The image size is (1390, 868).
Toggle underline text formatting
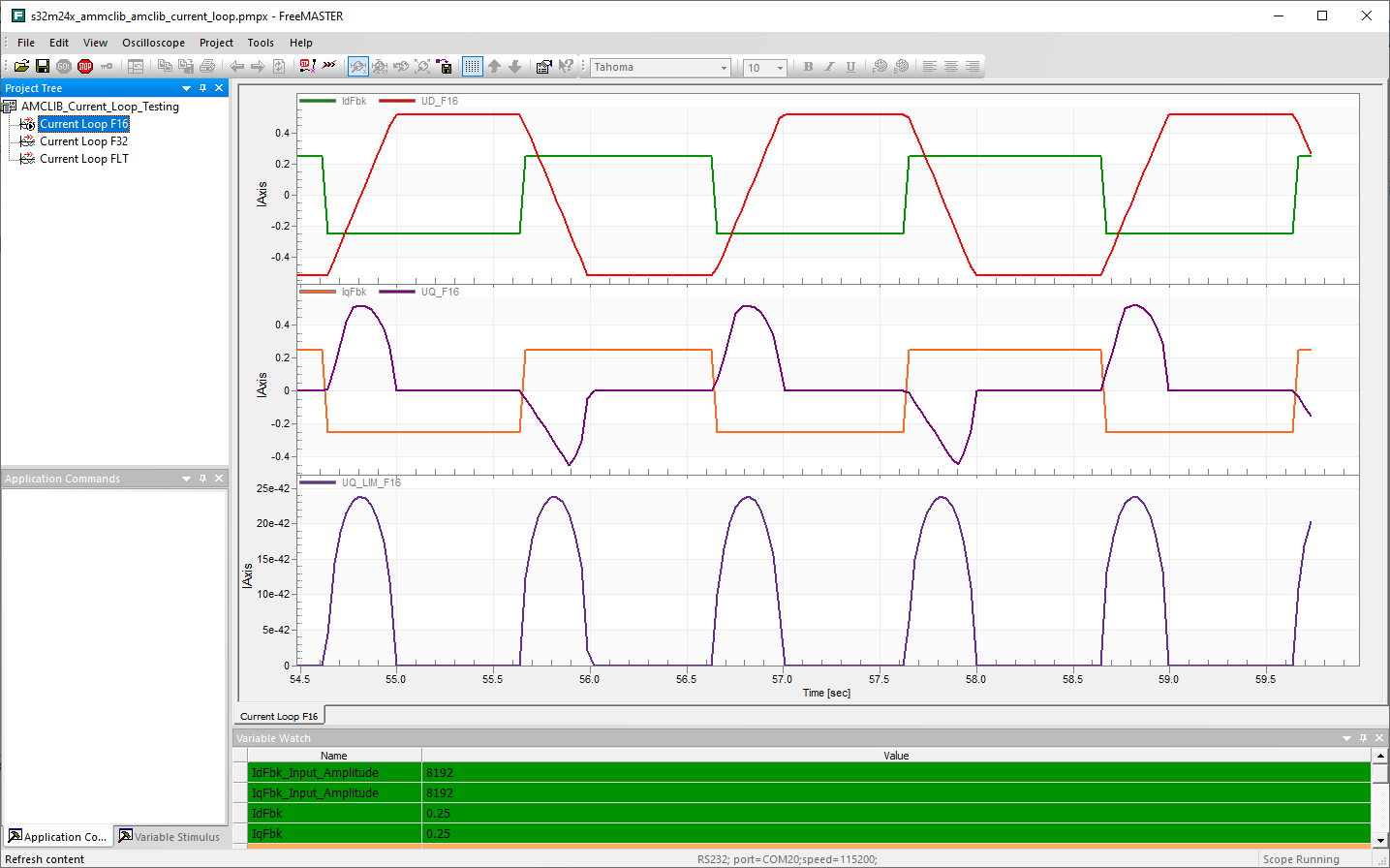click(x=849, y=66)
